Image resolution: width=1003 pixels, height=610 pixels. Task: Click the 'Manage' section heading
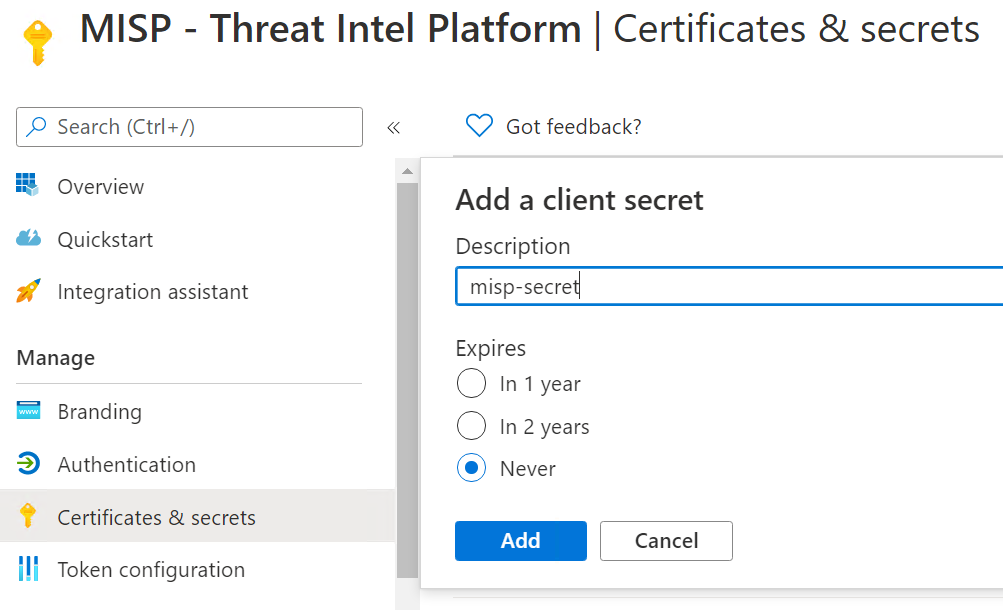[x=56, y=358]
